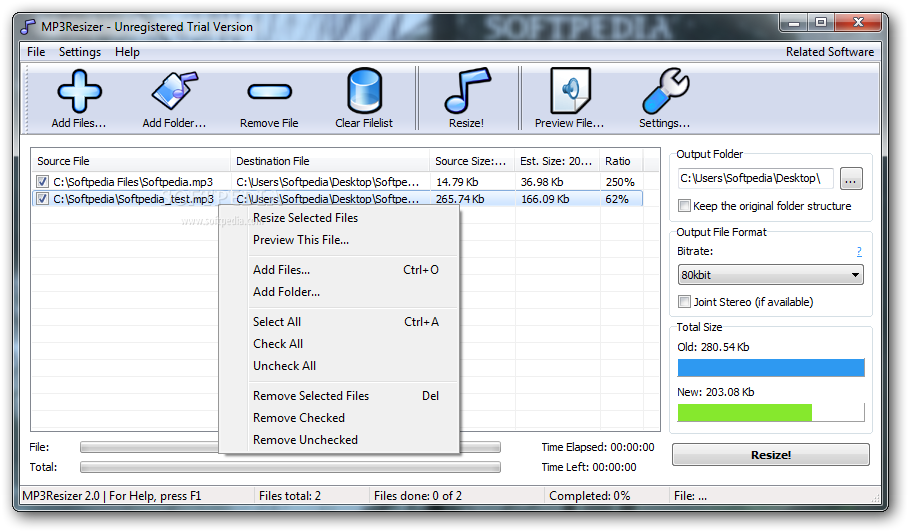Click the 36.98 Kb estimated size cell
The width and height of the screenshot is (909, 532).
542,182
